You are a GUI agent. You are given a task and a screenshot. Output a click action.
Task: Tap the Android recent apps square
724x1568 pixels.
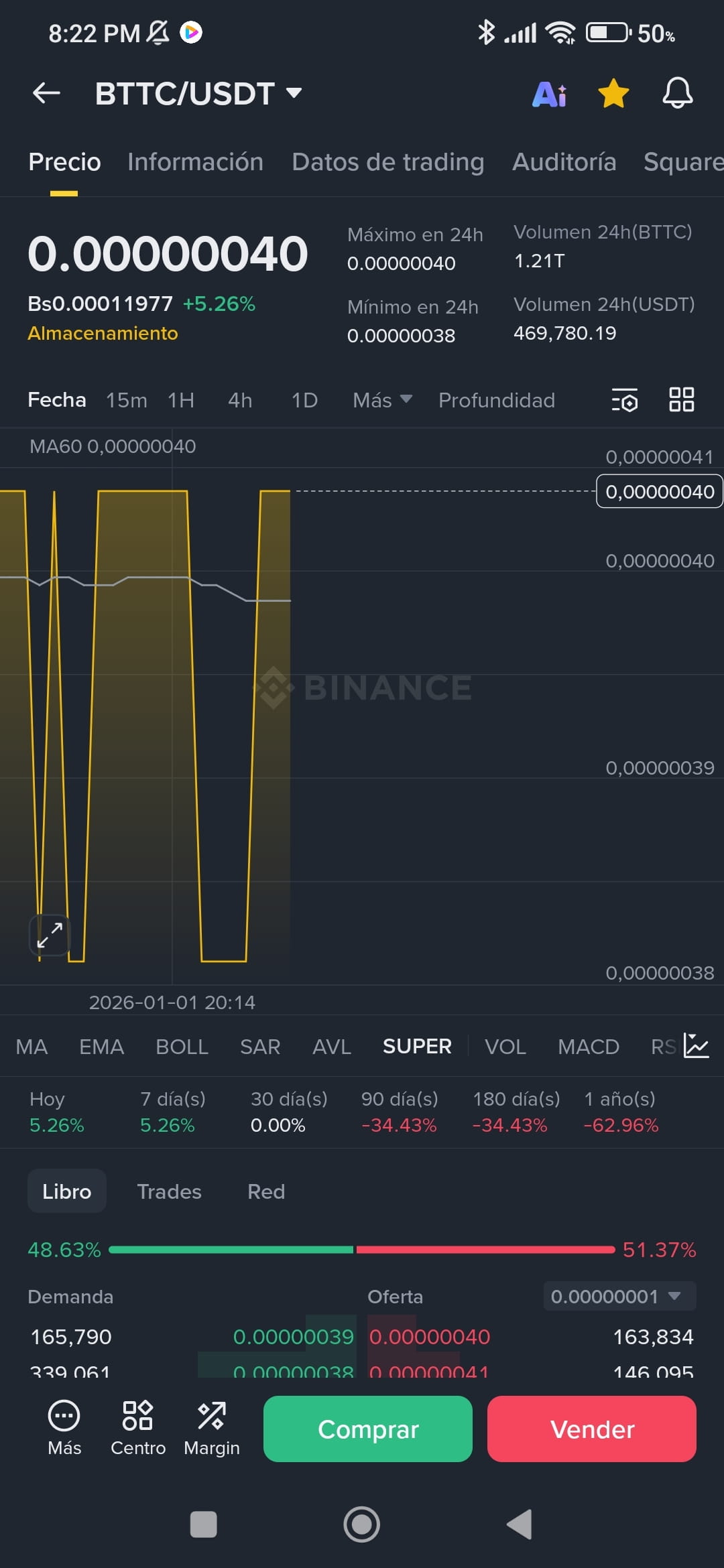(203, 1524)
